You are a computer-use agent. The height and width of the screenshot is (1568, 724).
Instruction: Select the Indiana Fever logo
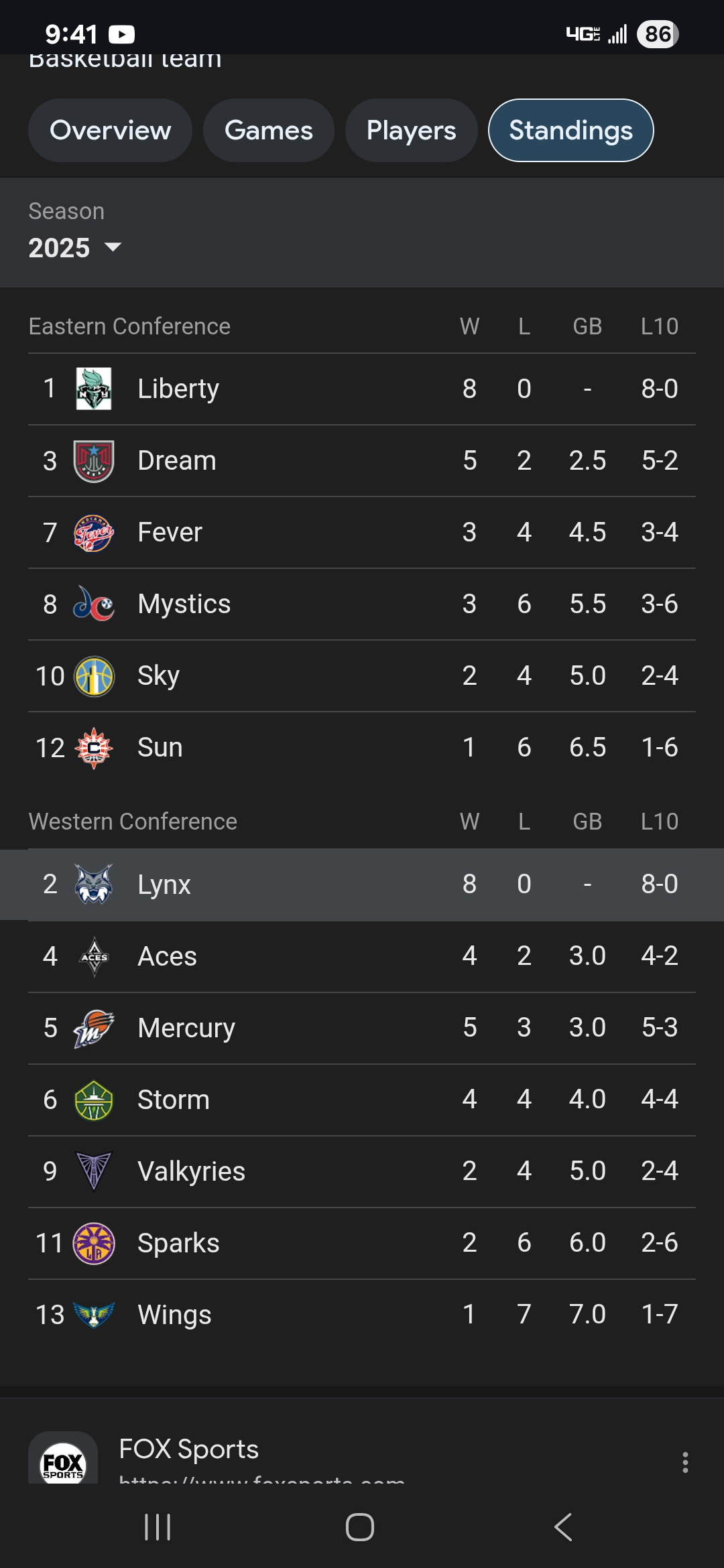point(94,533)
